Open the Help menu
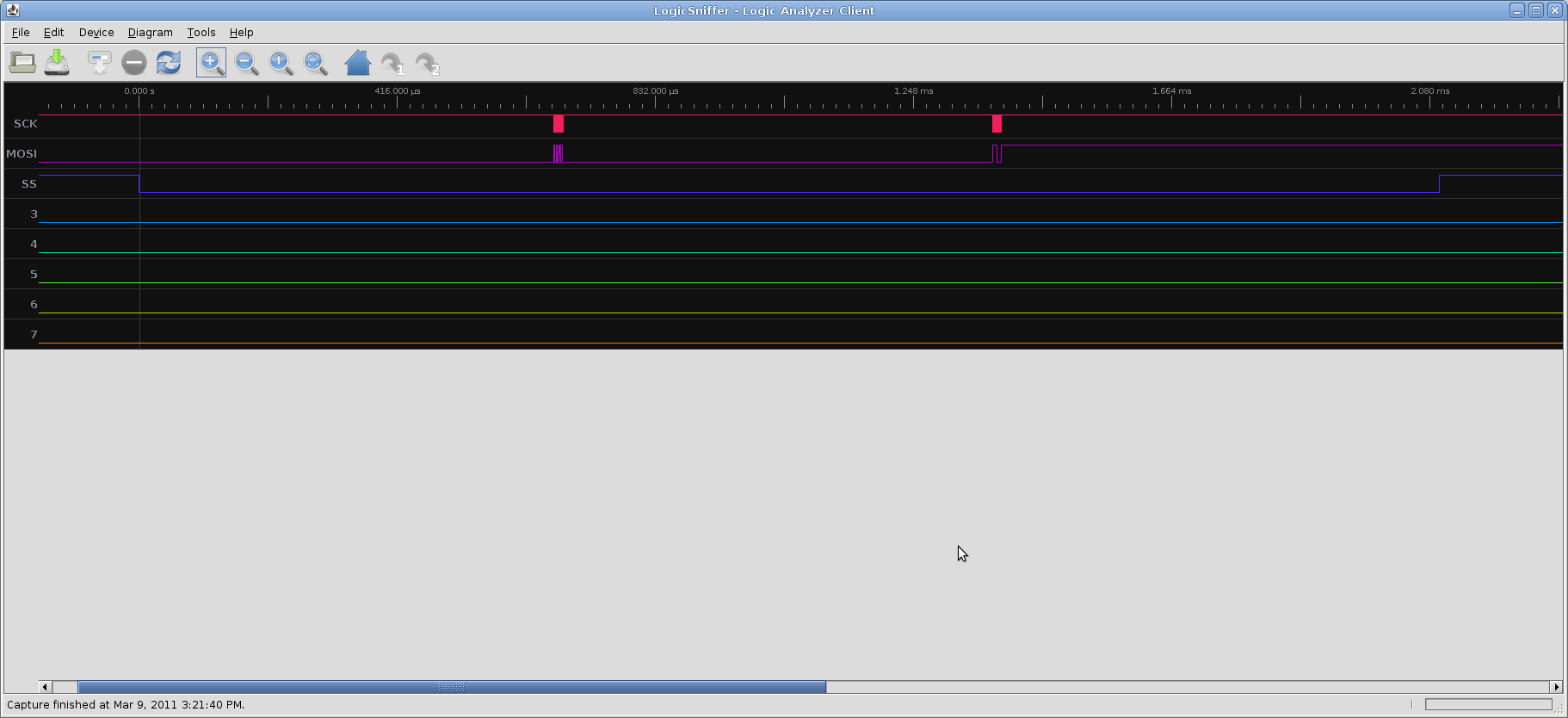 pos(241,32)
